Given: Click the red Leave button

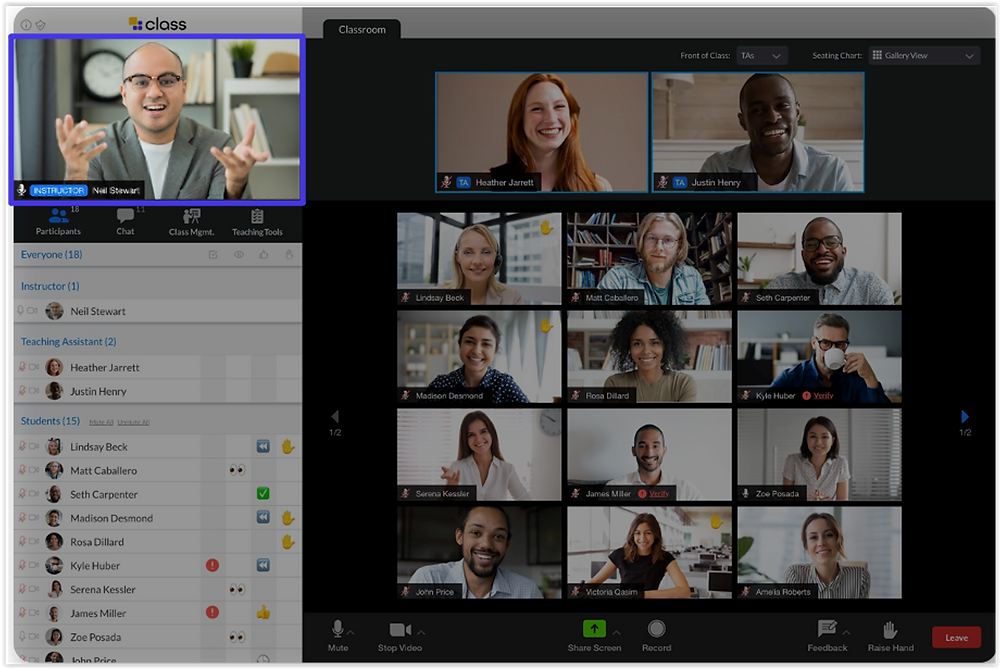Looking at the screenshot, I should (956, 637).
